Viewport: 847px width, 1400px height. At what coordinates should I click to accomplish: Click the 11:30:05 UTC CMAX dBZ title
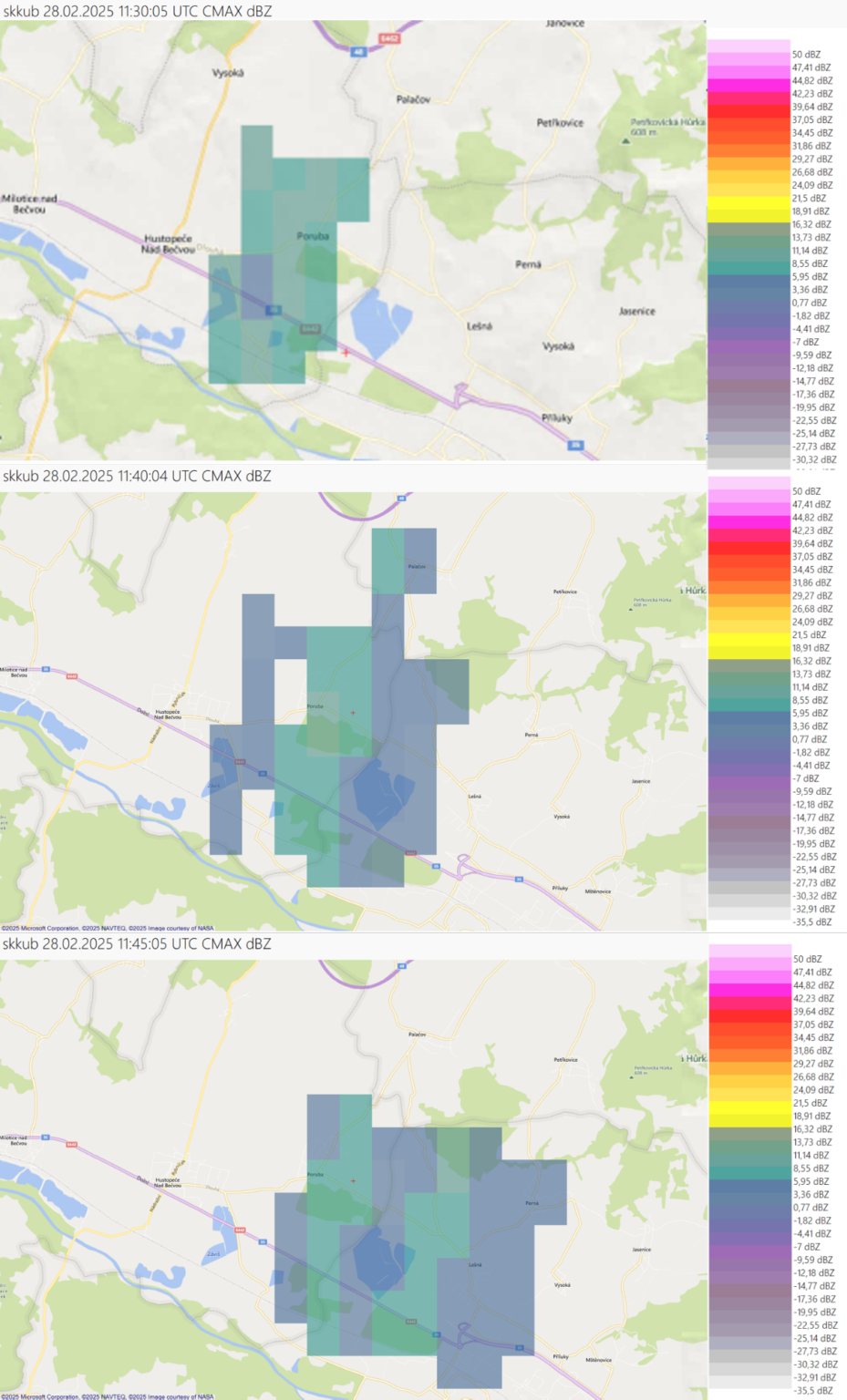(x=137, y=11)
